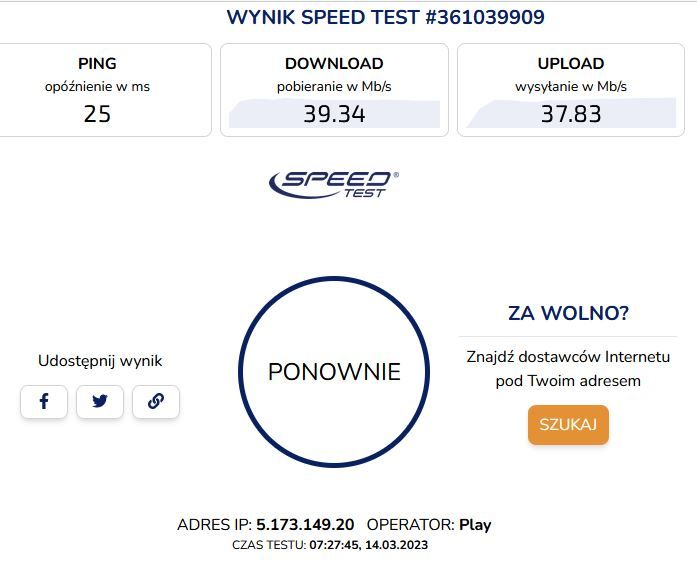Click the SpeedTest logo
Image resolution: width=697 pixels, height=588 pixels.
coord(334,184)
